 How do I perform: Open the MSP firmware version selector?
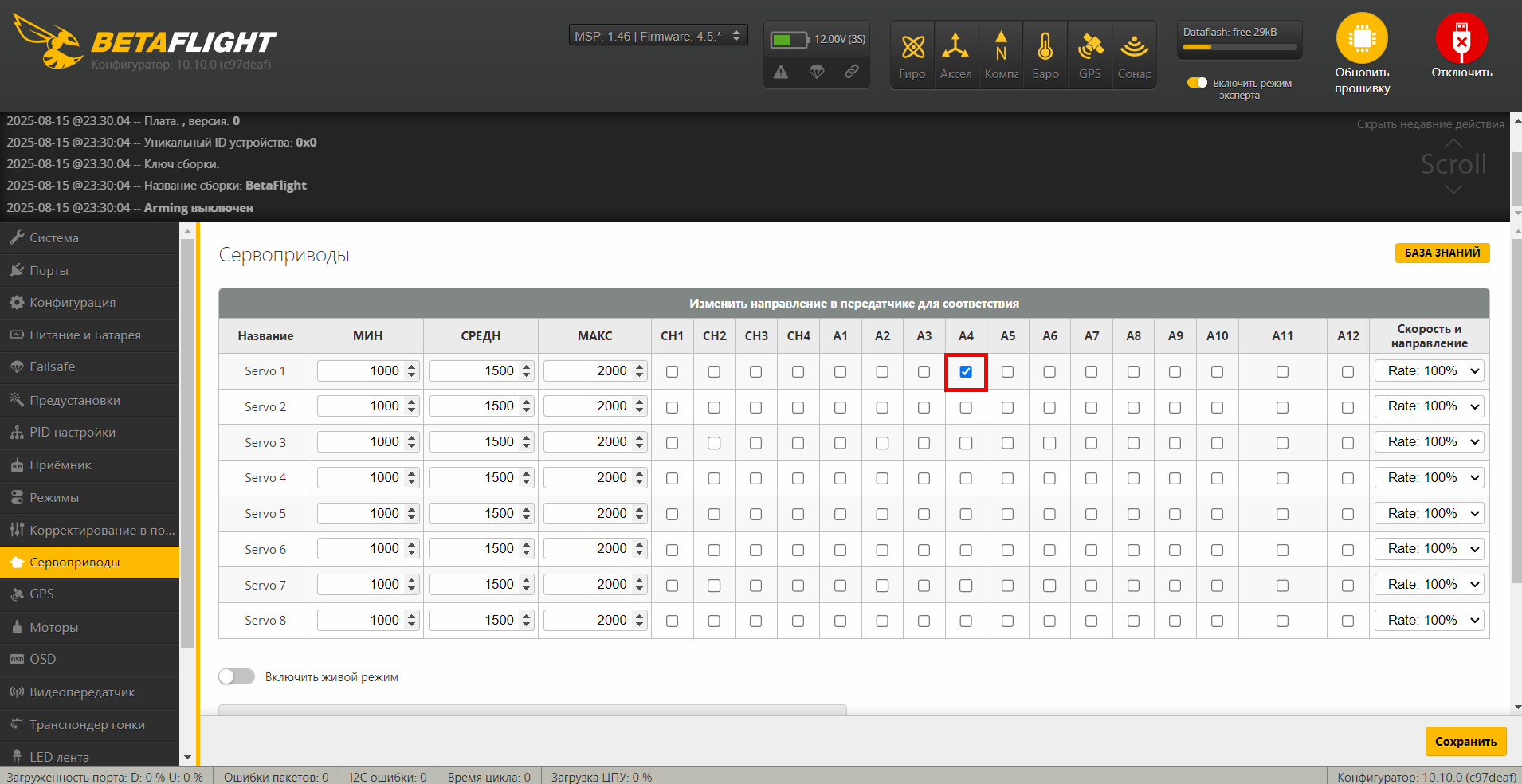[658, 37]
